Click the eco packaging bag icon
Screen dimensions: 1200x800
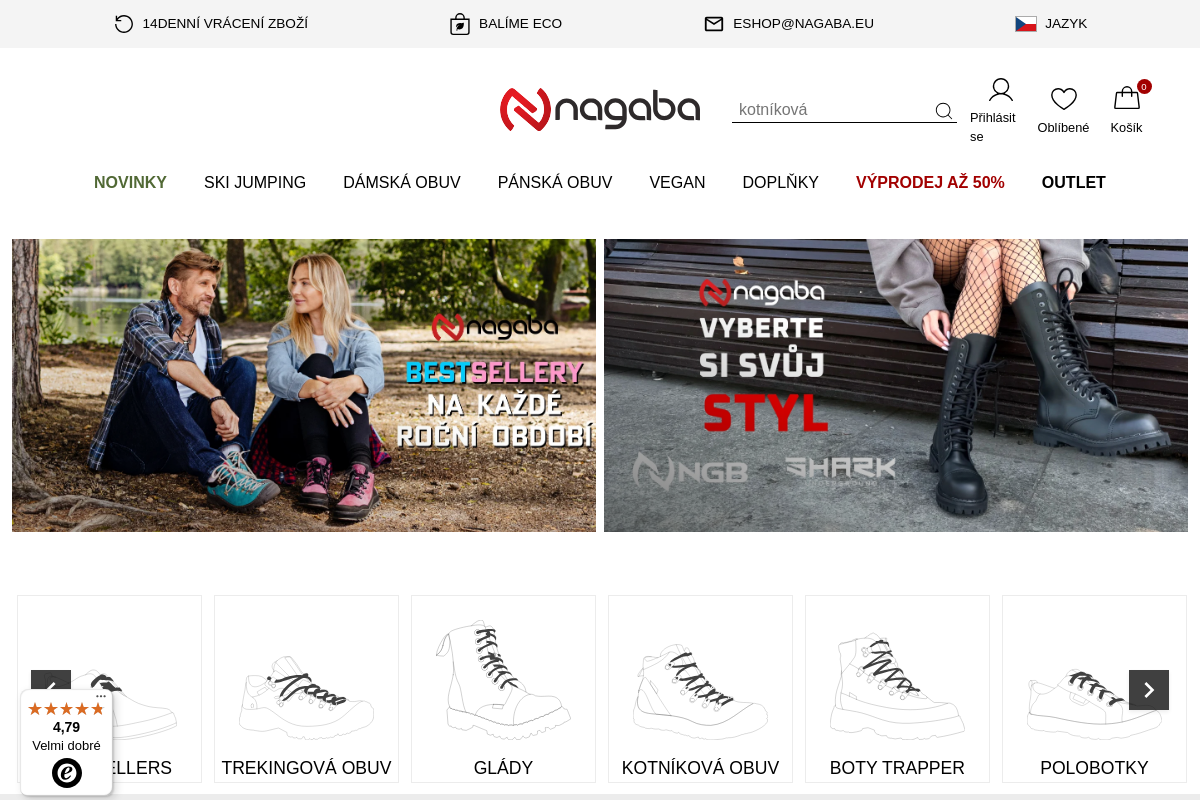click(x=460, y=24)
